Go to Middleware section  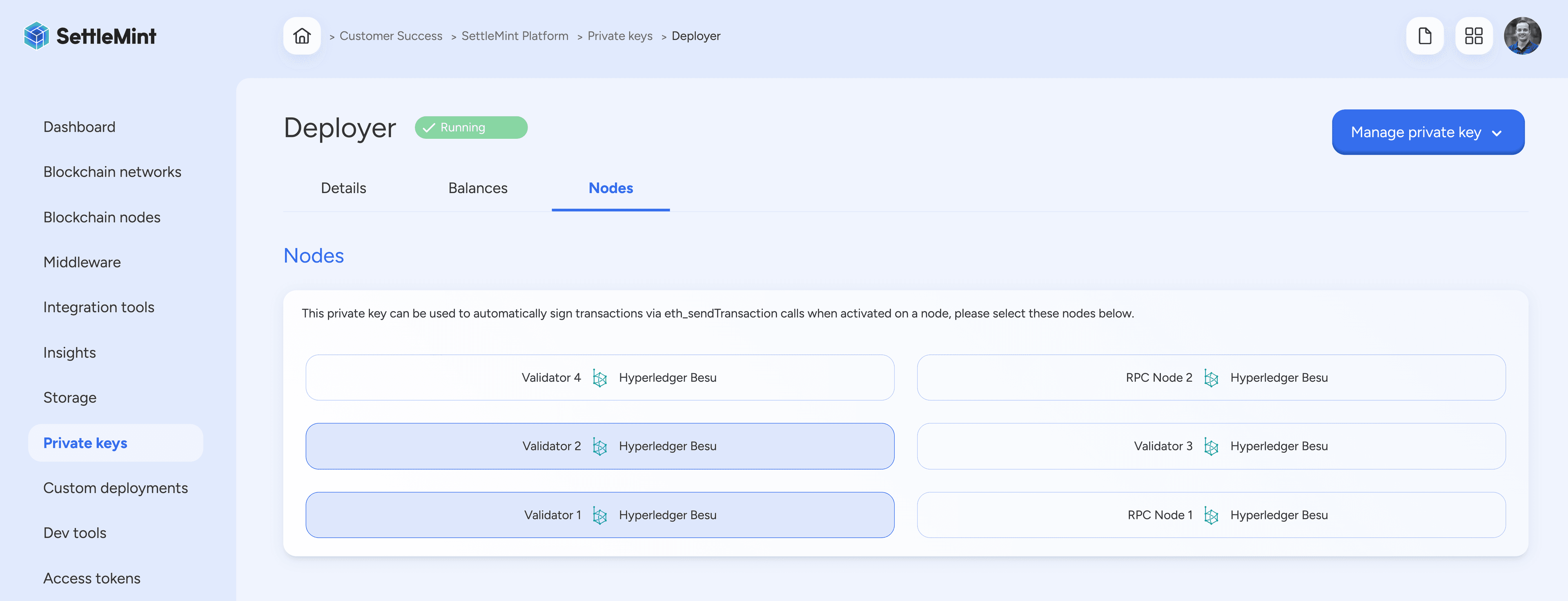[x=82, y=263]
